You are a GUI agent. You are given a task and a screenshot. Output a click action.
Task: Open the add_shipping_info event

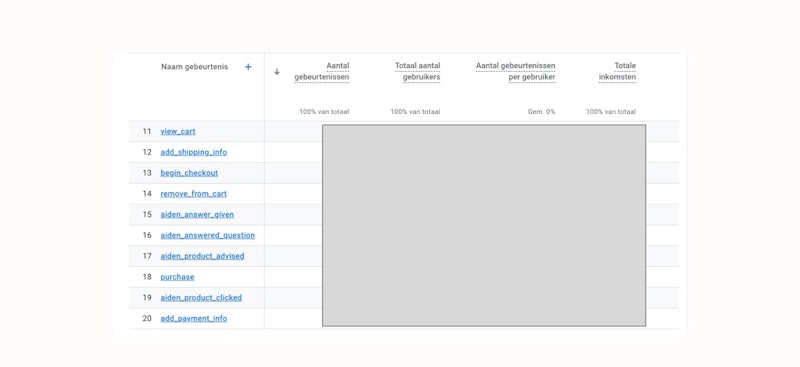(x=193, y=152)
